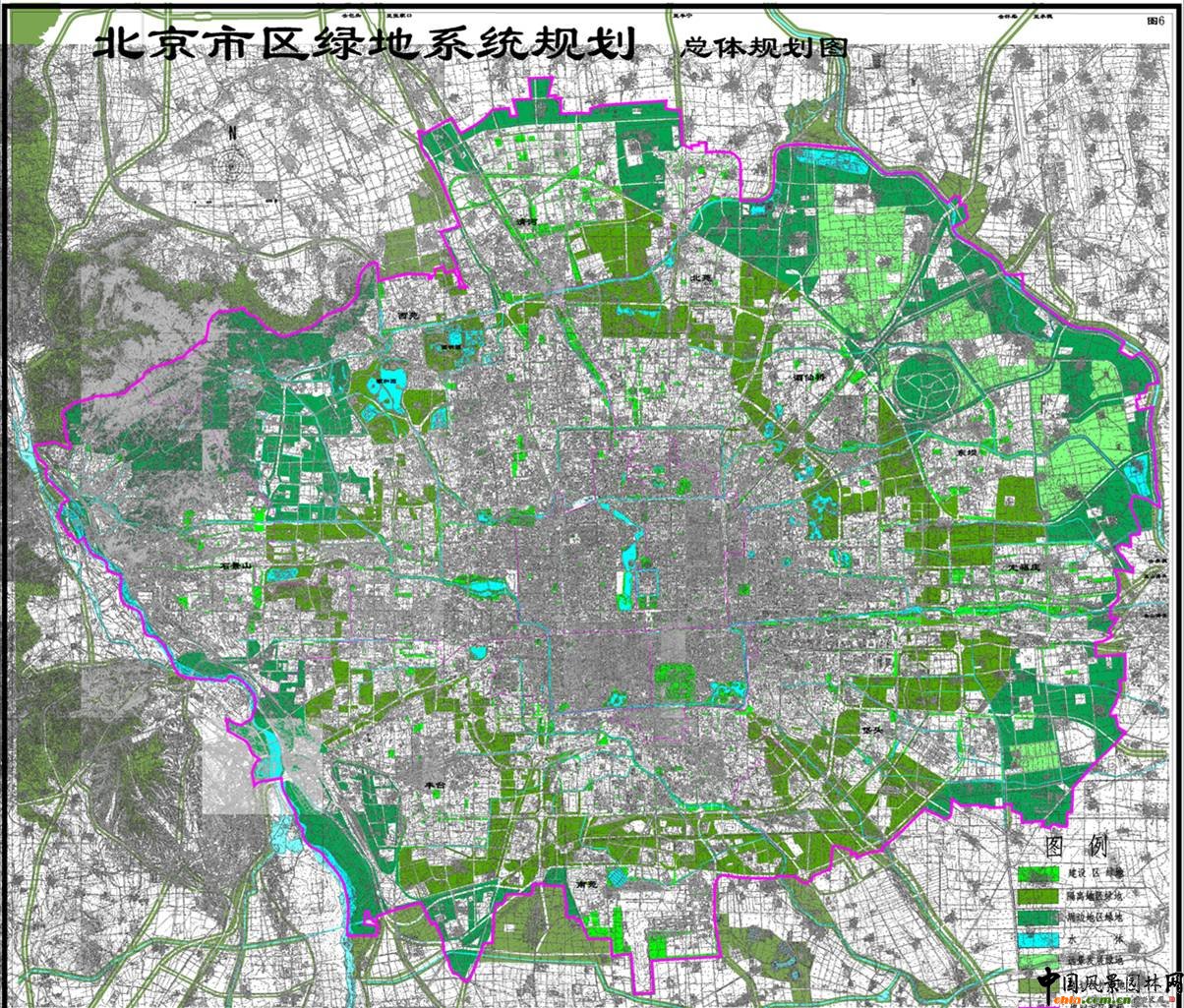Click the bright green 建设区绿地 legend swatch
Viewport: 1184px width, 1008px height.
(1040, 873)
